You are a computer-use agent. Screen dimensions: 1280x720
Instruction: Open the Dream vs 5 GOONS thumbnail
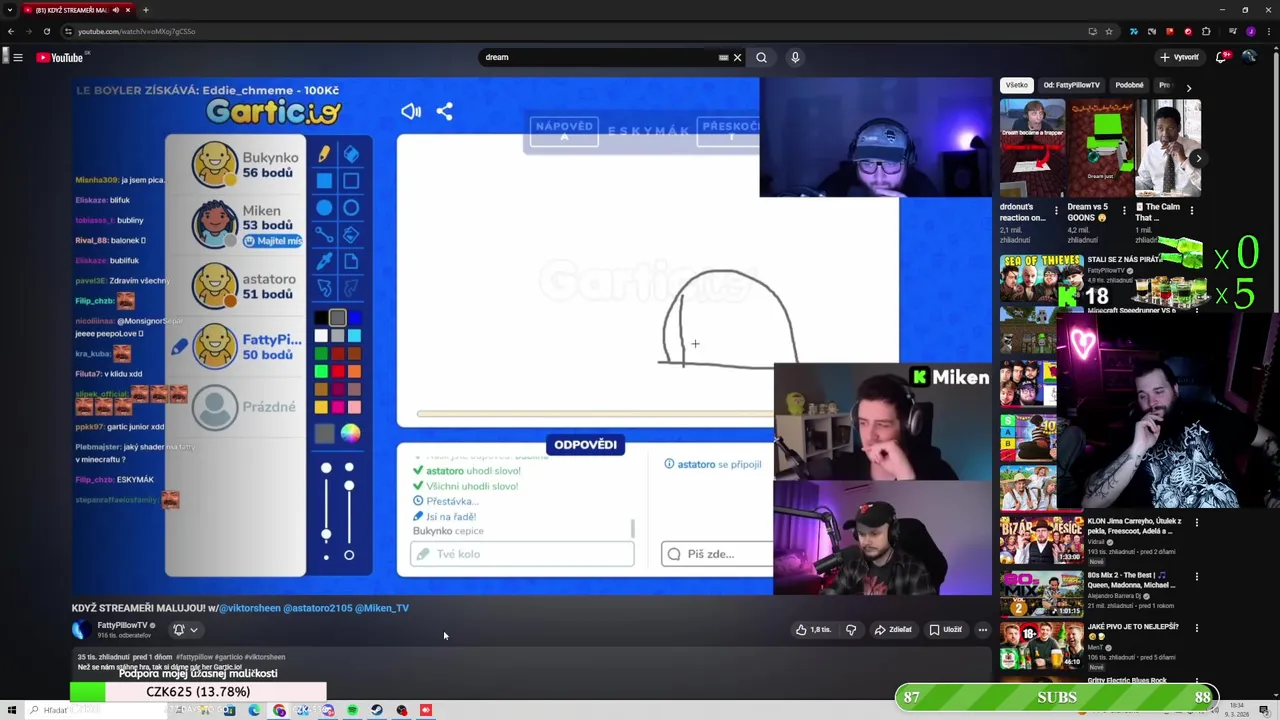coord(1100,148)
